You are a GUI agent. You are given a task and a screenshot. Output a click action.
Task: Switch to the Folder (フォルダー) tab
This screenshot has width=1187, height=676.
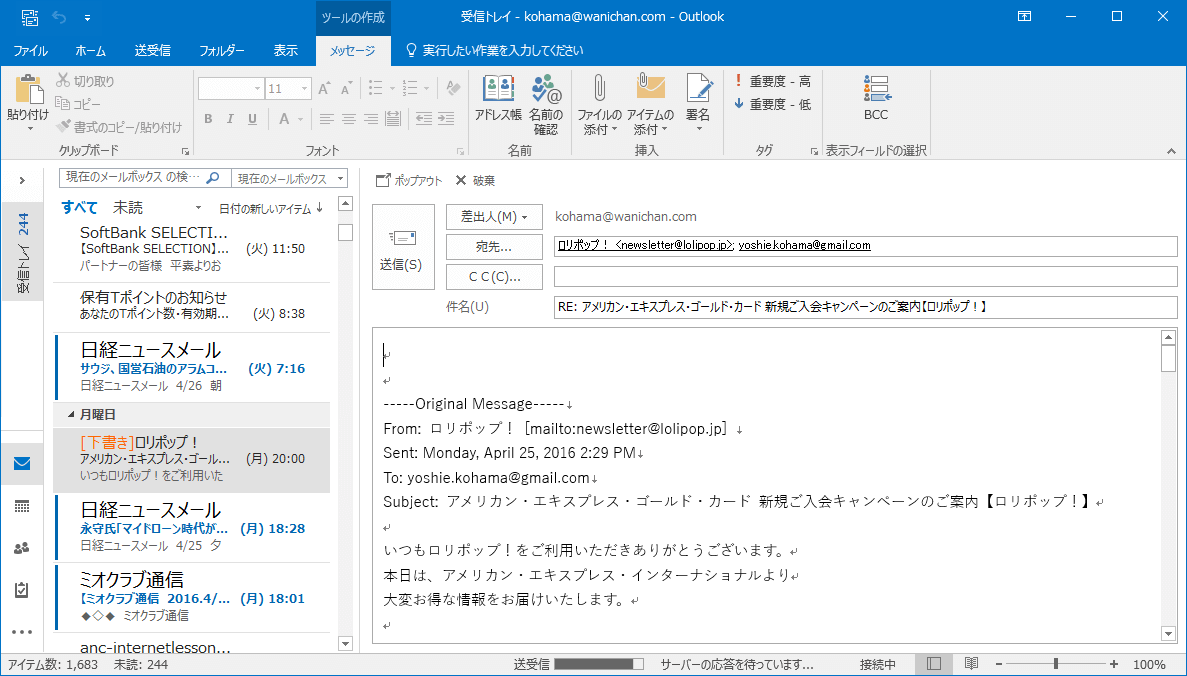click(x=222, y=51)
